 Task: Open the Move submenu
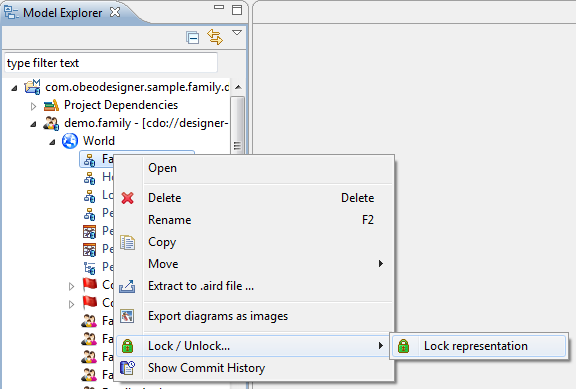255,264
